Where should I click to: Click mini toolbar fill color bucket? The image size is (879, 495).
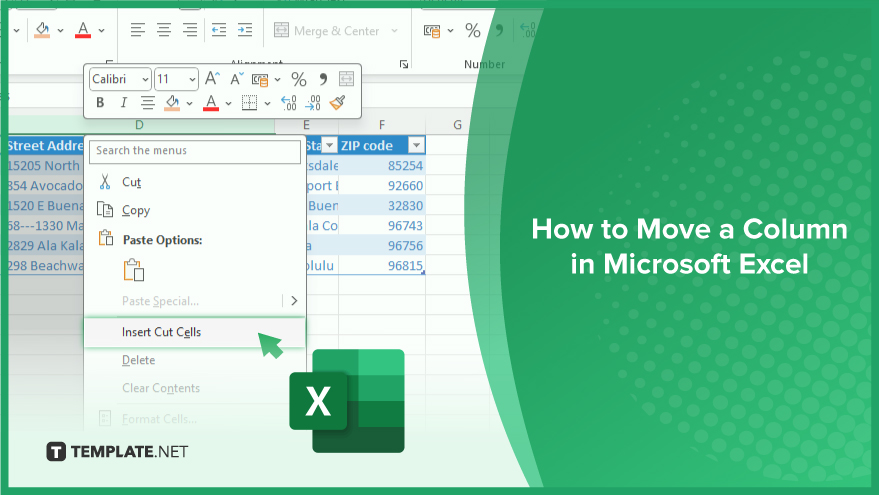pos(172,103)
